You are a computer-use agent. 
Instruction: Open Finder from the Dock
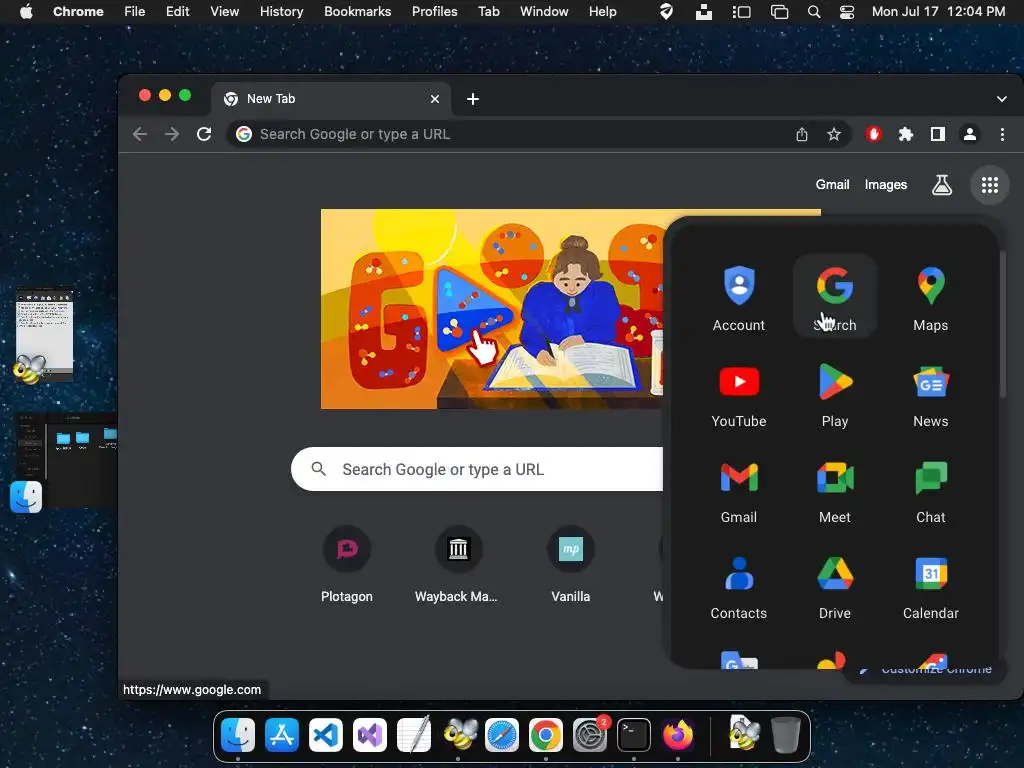(238, 735)
